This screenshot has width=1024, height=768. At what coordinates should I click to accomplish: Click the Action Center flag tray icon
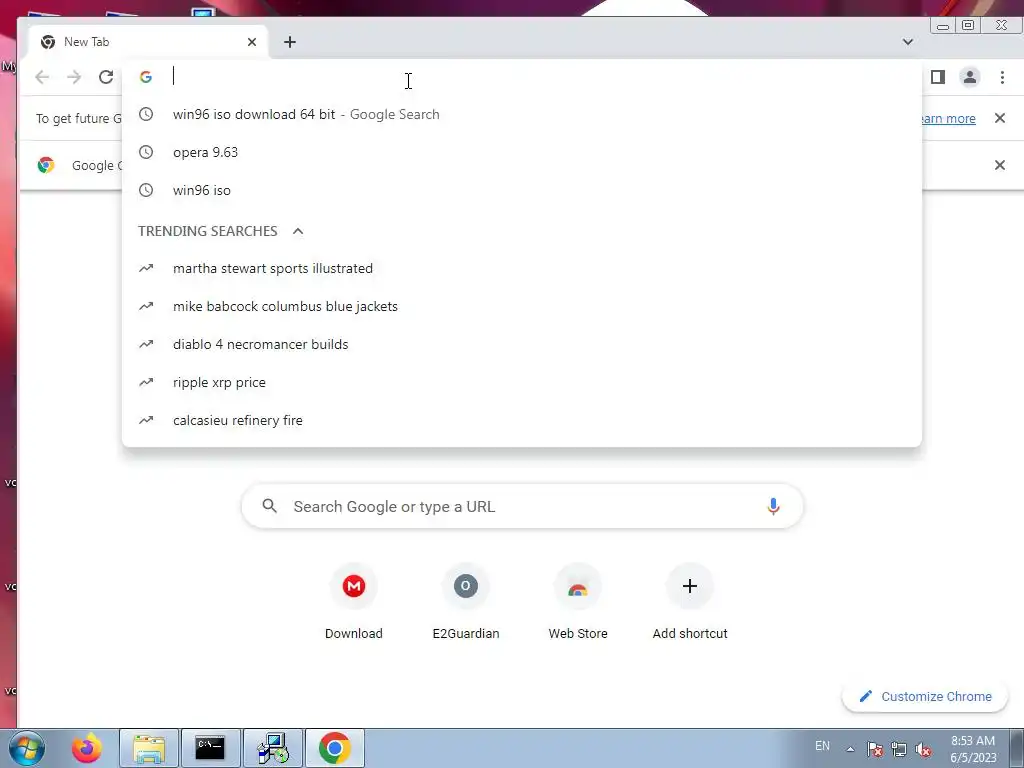click(875, 749)
